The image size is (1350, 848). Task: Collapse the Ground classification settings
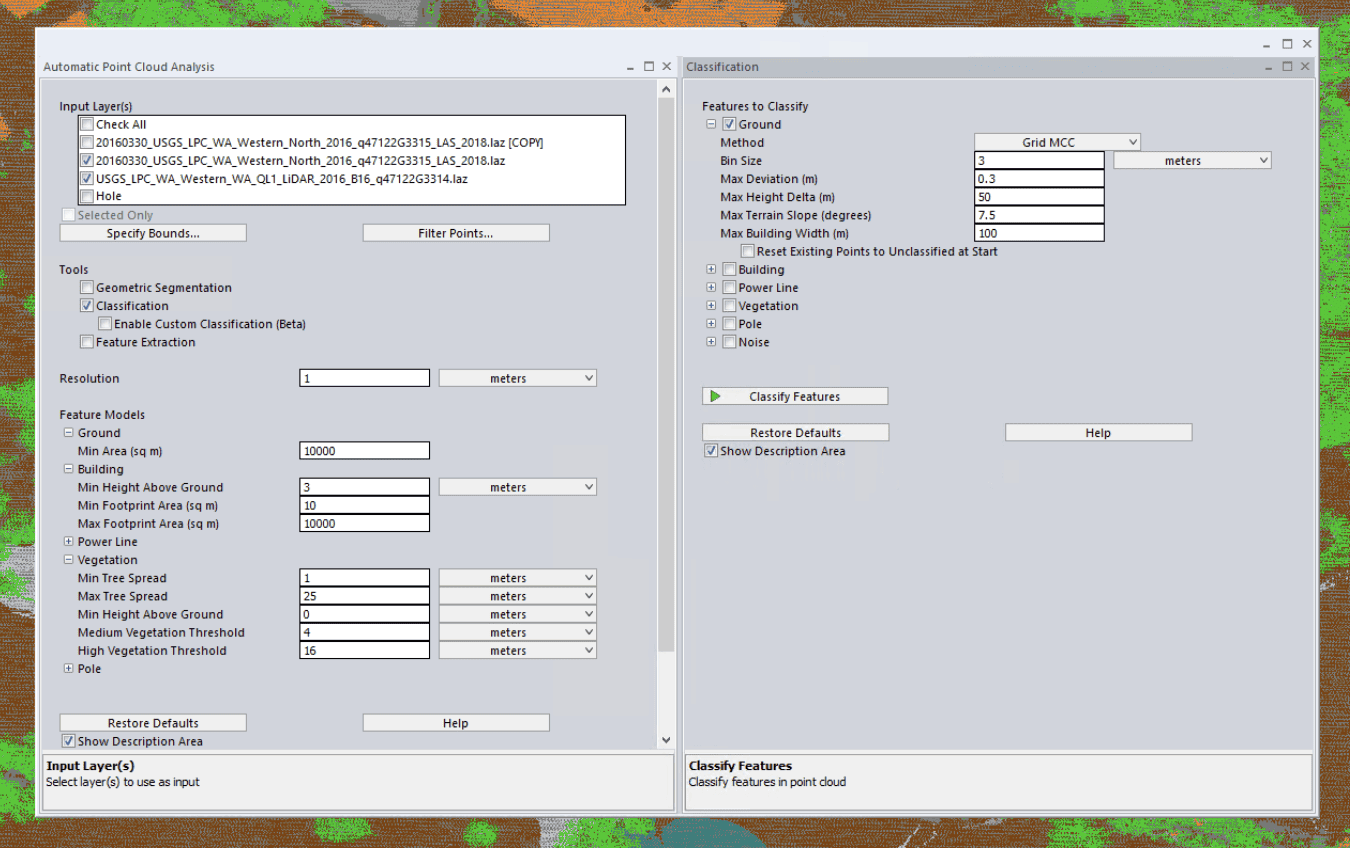(x=711, y=124)
